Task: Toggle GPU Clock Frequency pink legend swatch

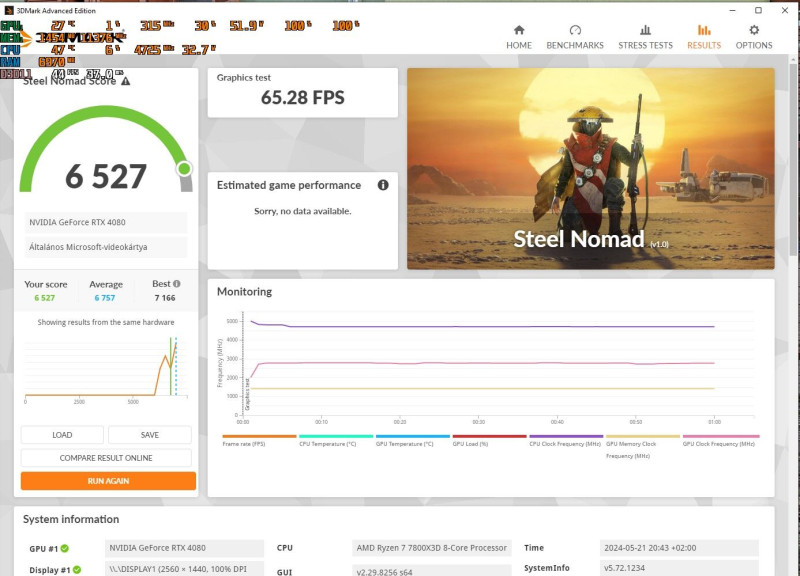Action: 721,436
